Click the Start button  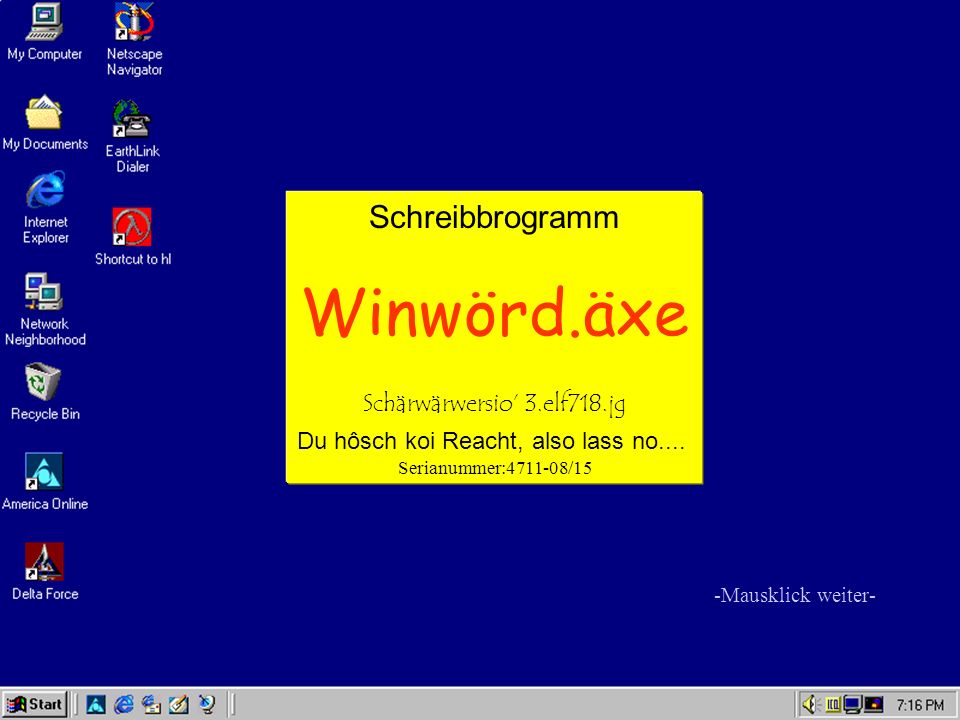tap(35, 705)
